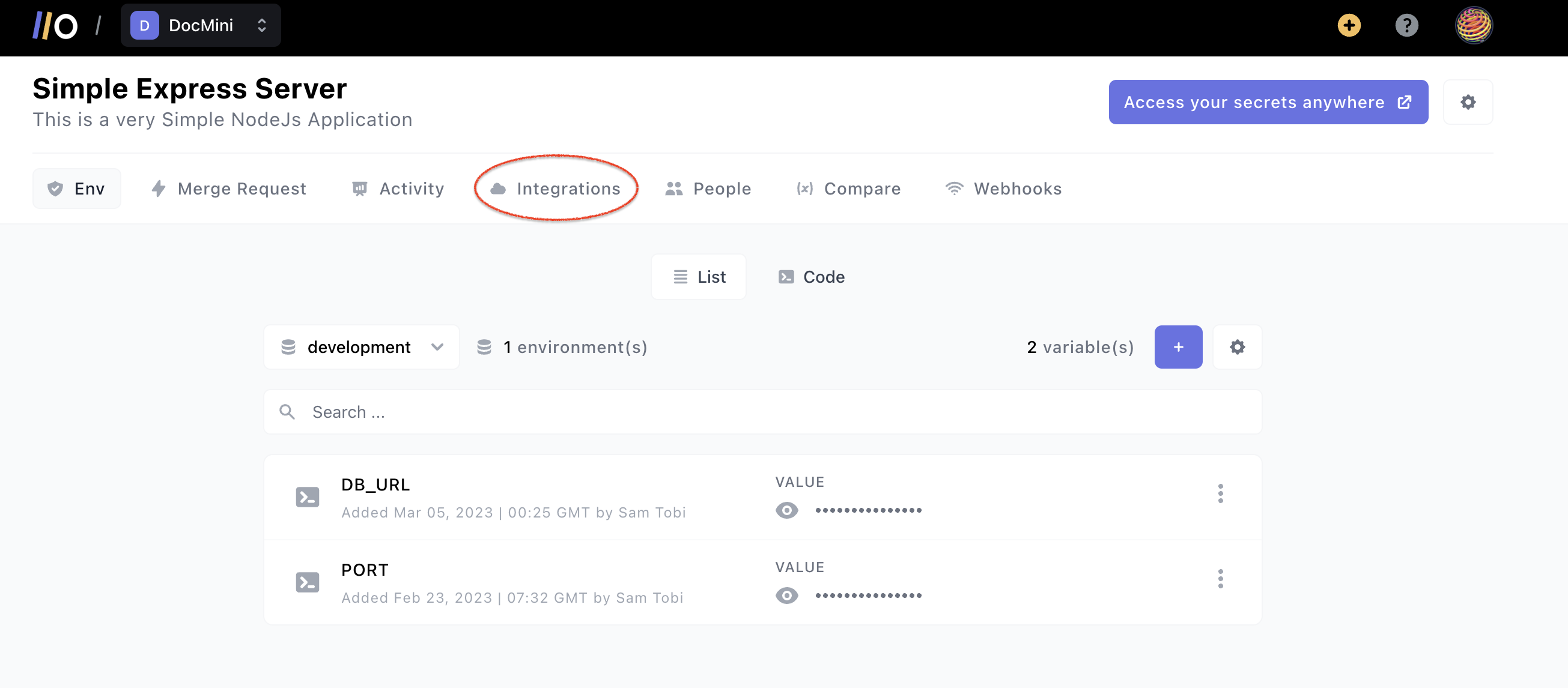Open project settings gear beside Access button

(x=1468, y=102)
